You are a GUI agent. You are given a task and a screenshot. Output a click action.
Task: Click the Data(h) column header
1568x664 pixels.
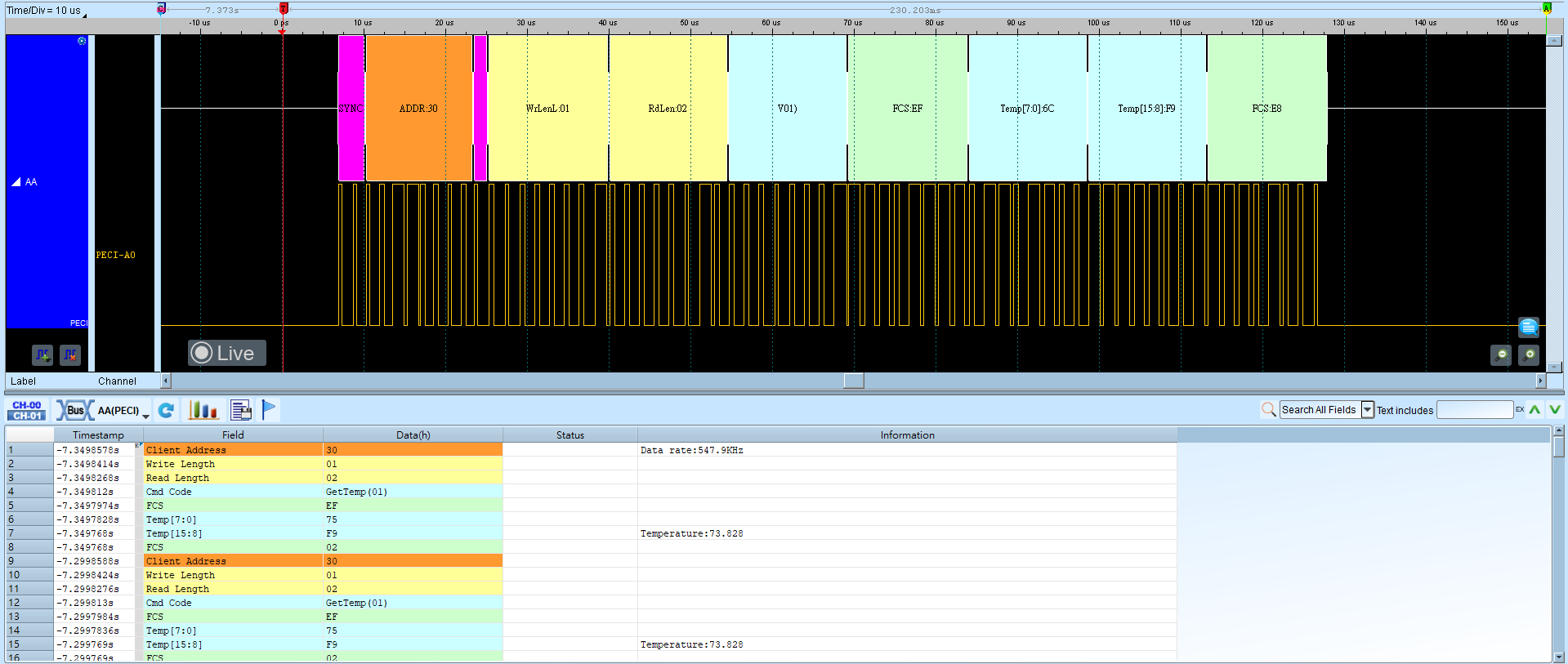click(x=413, y=435)
